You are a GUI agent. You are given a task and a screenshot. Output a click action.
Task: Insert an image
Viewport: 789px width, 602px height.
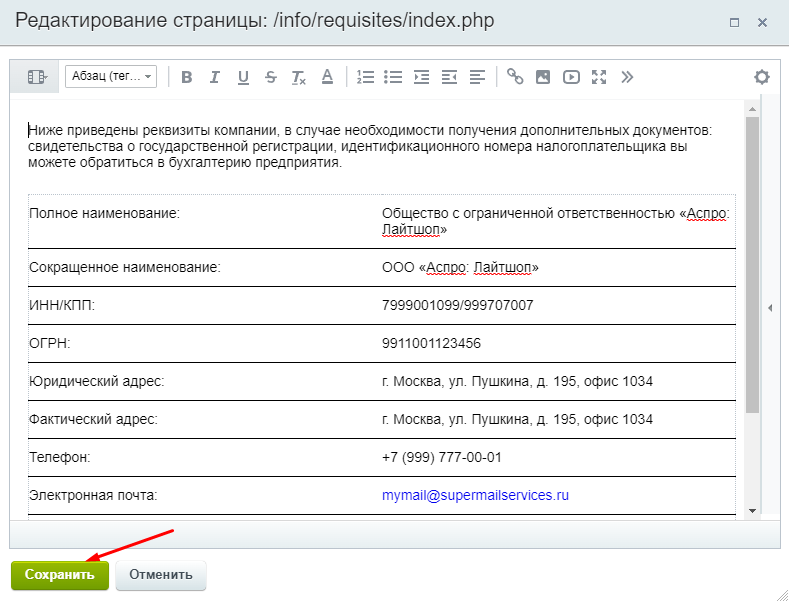point(543,77)
